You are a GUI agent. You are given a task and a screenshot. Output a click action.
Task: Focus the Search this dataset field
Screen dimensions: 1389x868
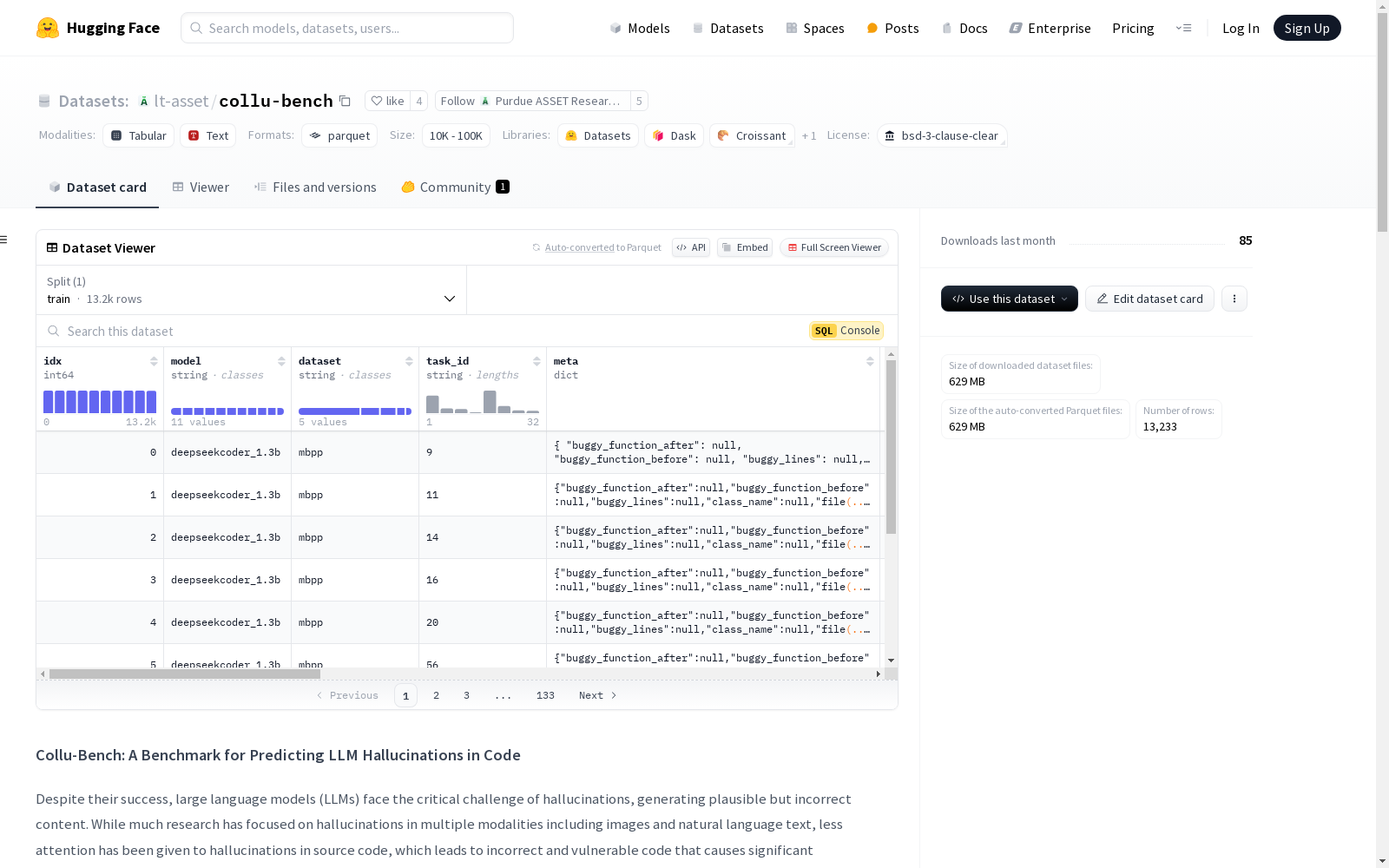pos(424,331)
